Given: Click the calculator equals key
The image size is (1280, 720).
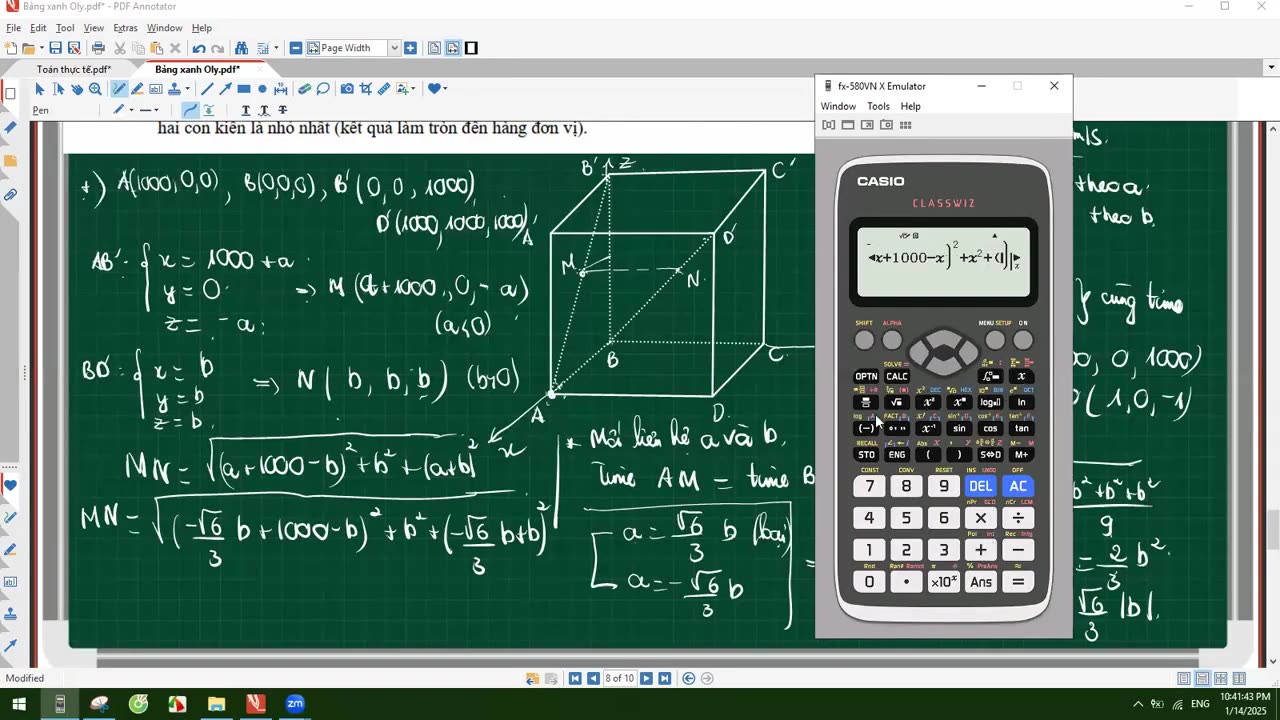Looking at the screenshot, I should 1017,582.
